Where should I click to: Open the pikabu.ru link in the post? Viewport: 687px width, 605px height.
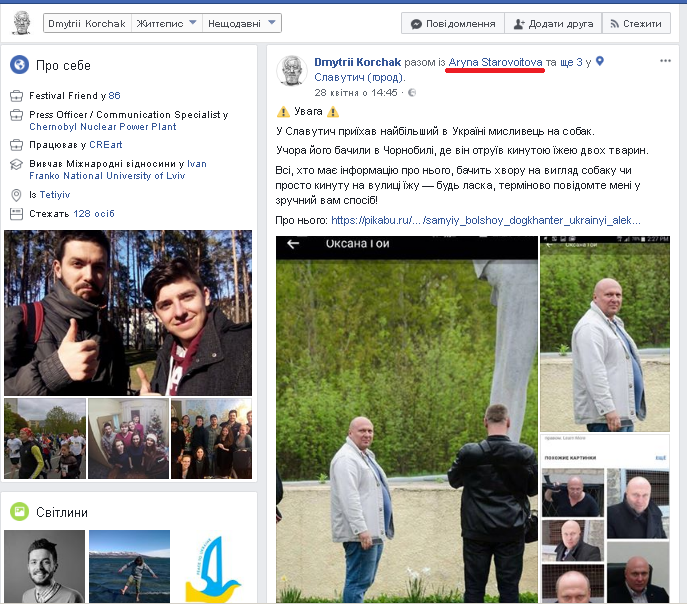[x=485, y=220]
